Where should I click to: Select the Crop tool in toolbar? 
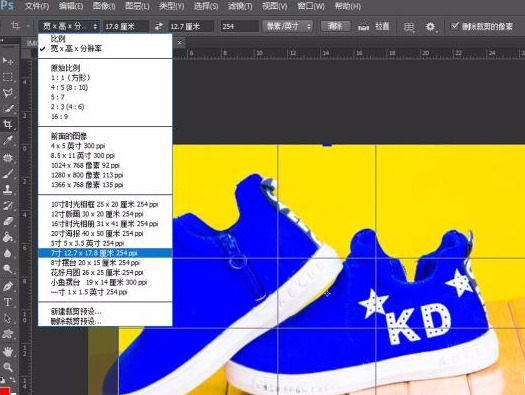8,125
